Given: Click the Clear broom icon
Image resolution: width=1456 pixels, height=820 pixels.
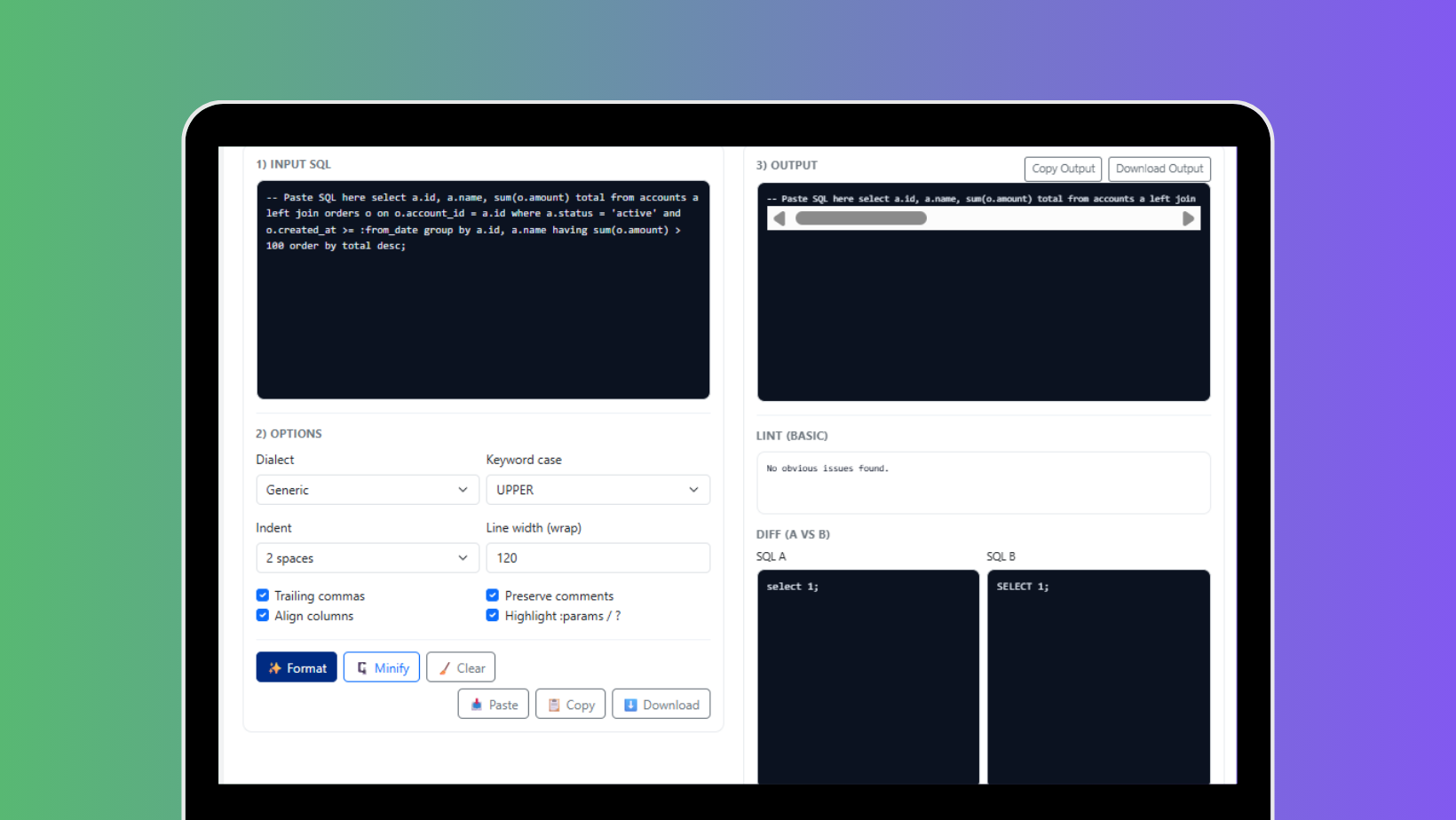Looking at the screenshot, I should (x=445, y=668).
